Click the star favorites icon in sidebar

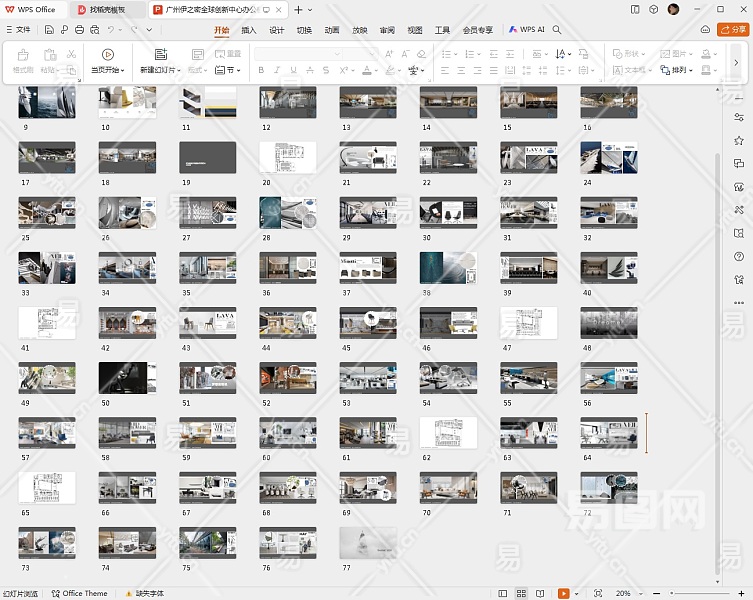739,140
